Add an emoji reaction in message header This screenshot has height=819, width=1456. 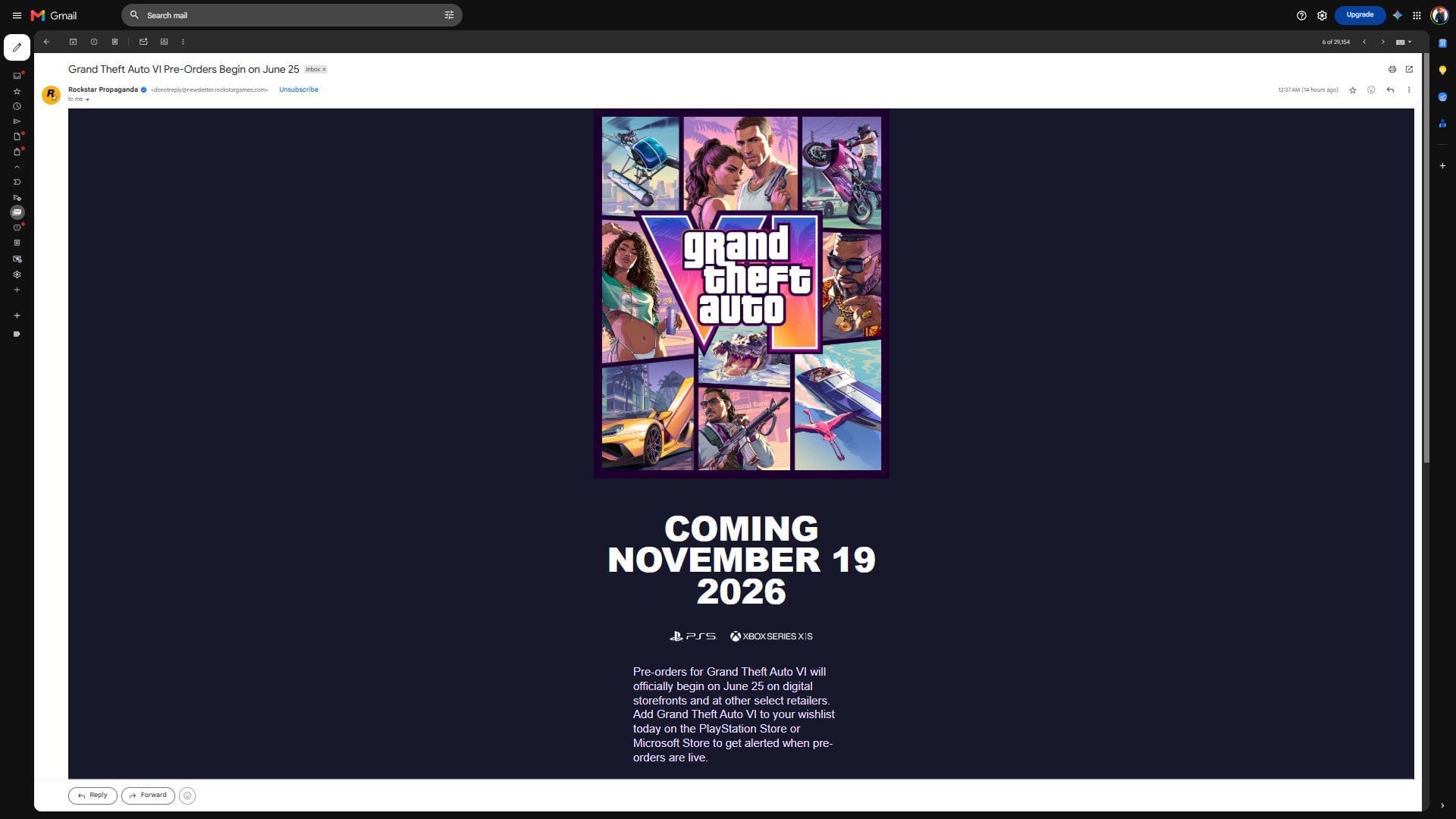pyautogui.click(x=1371, y=90)
